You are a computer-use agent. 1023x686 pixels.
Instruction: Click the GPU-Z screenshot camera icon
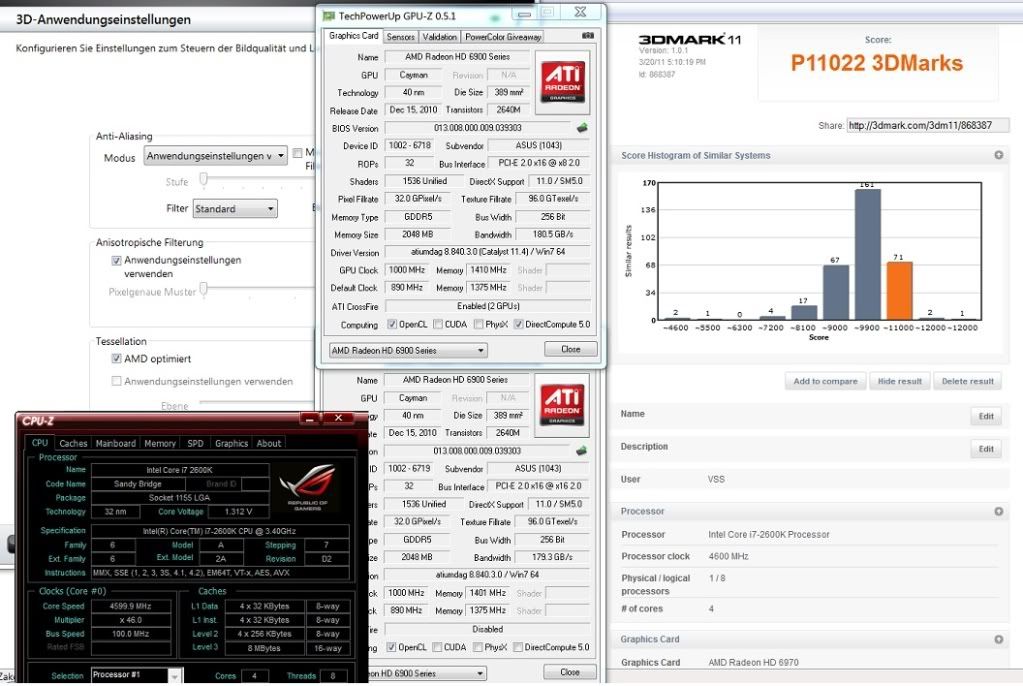coord(588,36)
